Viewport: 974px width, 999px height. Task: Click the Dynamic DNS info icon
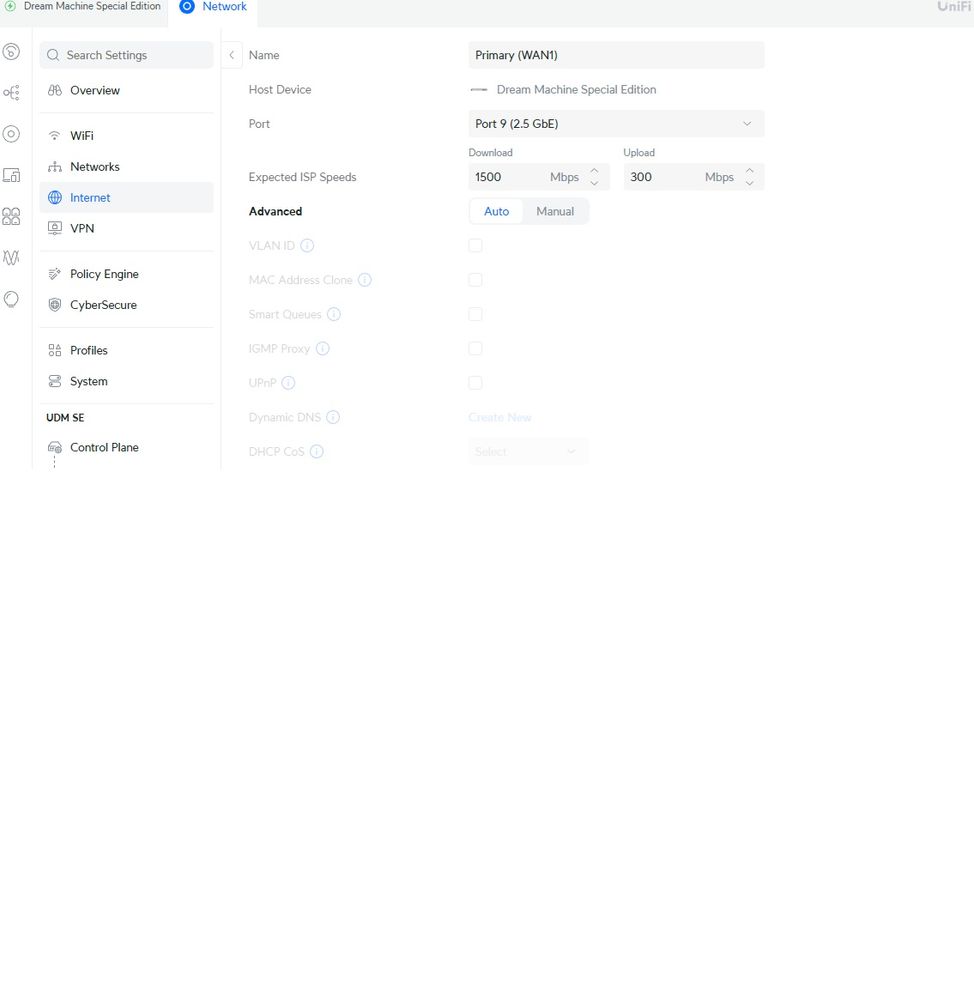(x=333, y=417)
